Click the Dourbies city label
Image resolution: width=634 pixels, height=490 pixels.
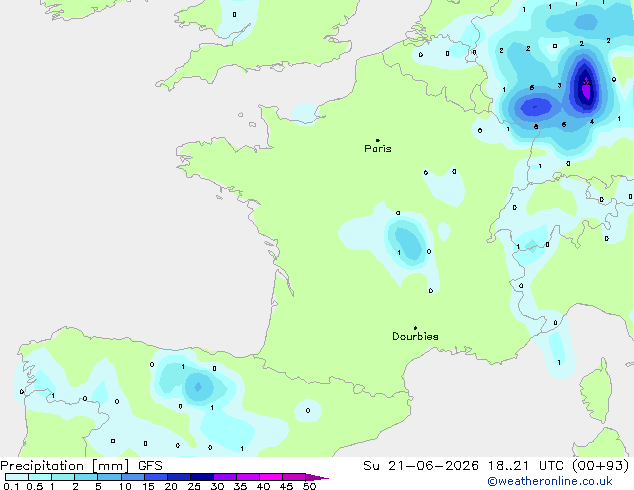(415, 336)
